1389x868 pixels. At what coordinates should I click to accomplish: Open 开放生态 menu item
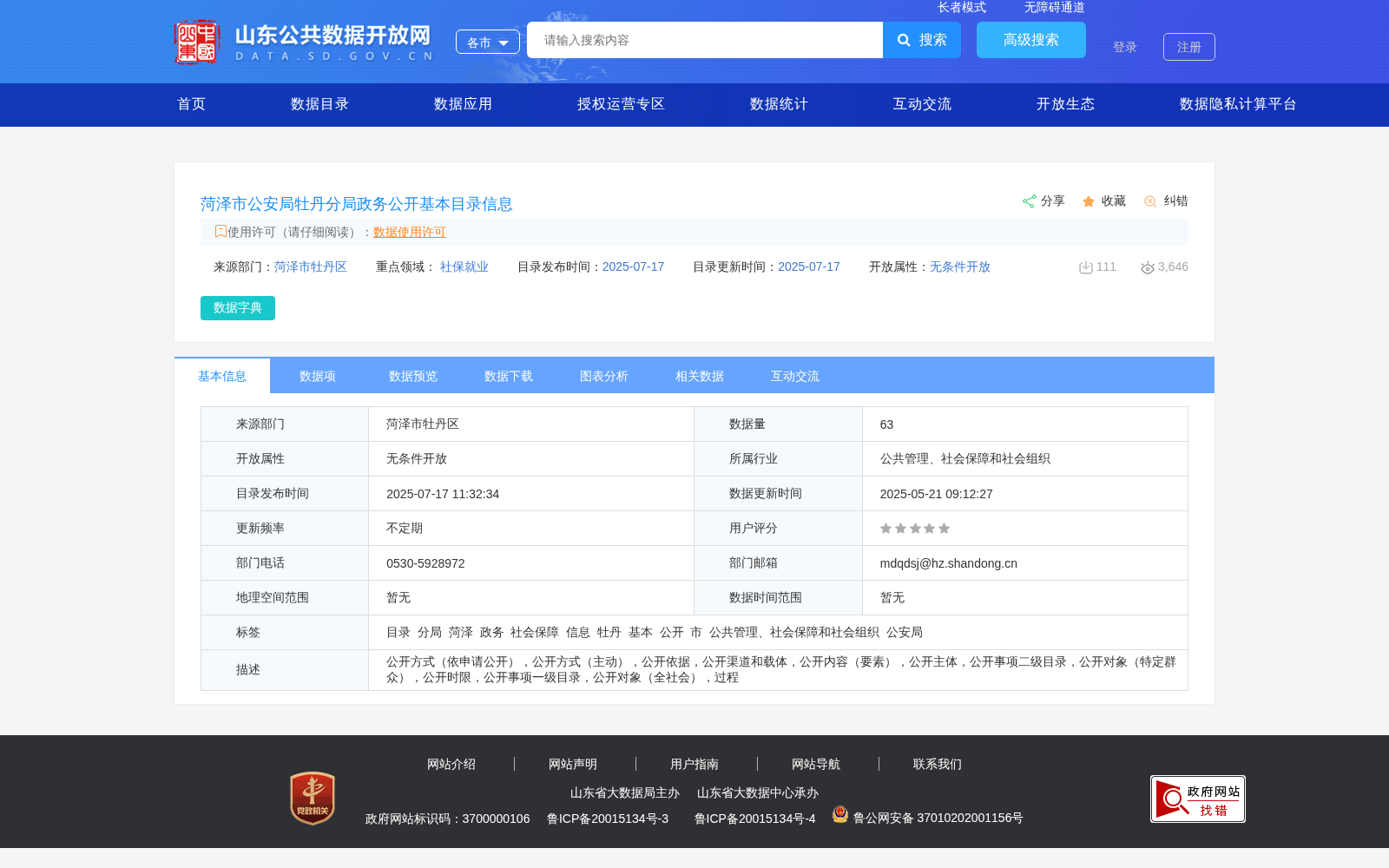(1066, 104)
